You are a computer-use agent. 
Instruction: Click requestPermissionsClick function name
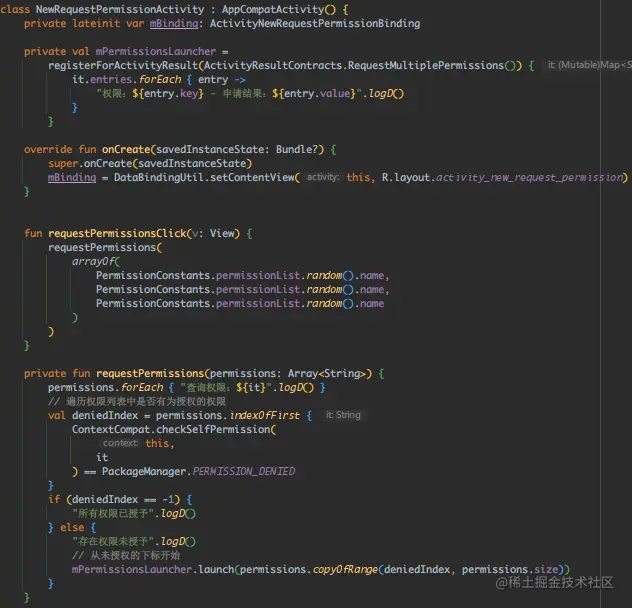(x=117, y=233)
